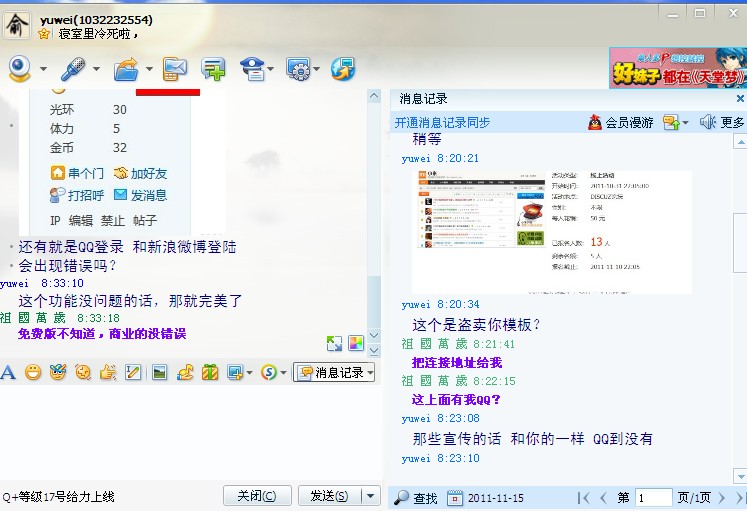The width and height of the screenshot is (747, 511).
Task: Close the 消息记录 panel with X
Action: point(740,99)
